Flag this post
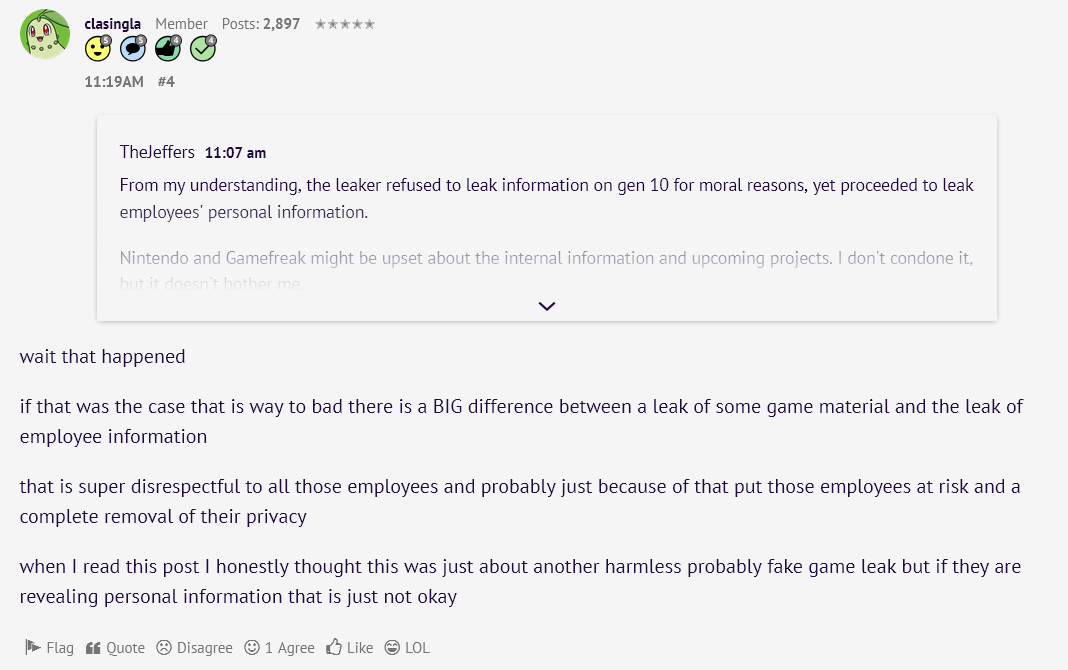The height and width of the screenshot is (670, 1068). (49, 648)
